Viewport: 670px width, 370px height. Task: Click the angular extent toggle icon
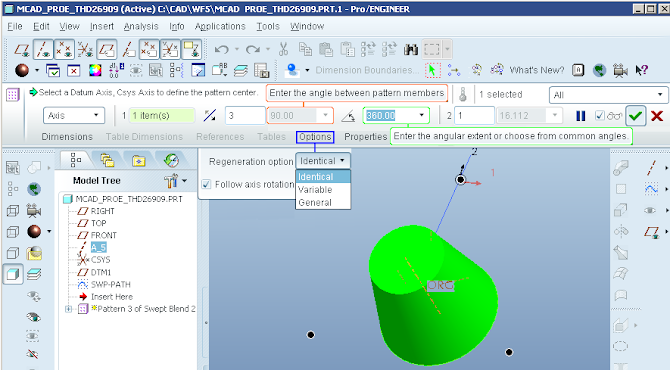point(348,116)
